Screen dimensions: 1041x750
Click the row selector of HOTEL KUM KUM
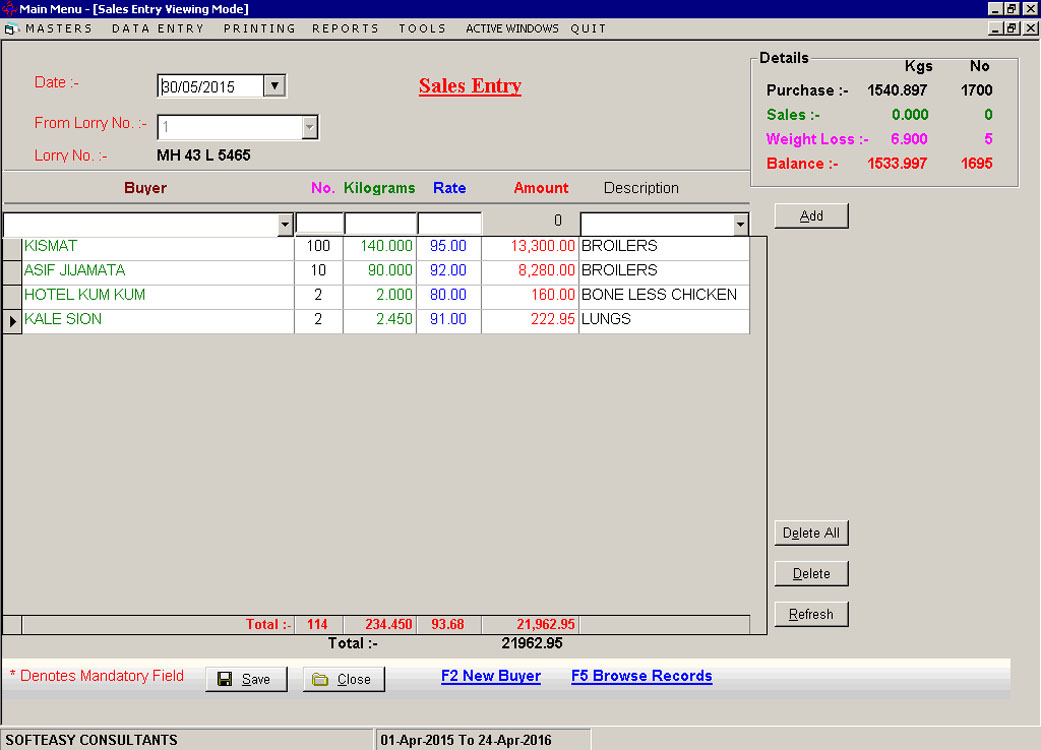click(12, 297)
